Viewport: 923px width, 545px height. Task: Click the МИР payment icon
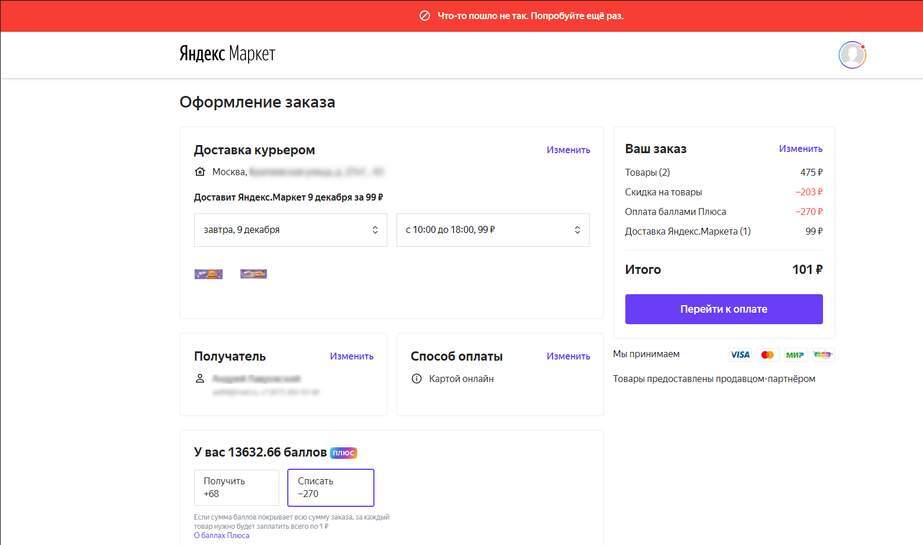tap(794, 355)
